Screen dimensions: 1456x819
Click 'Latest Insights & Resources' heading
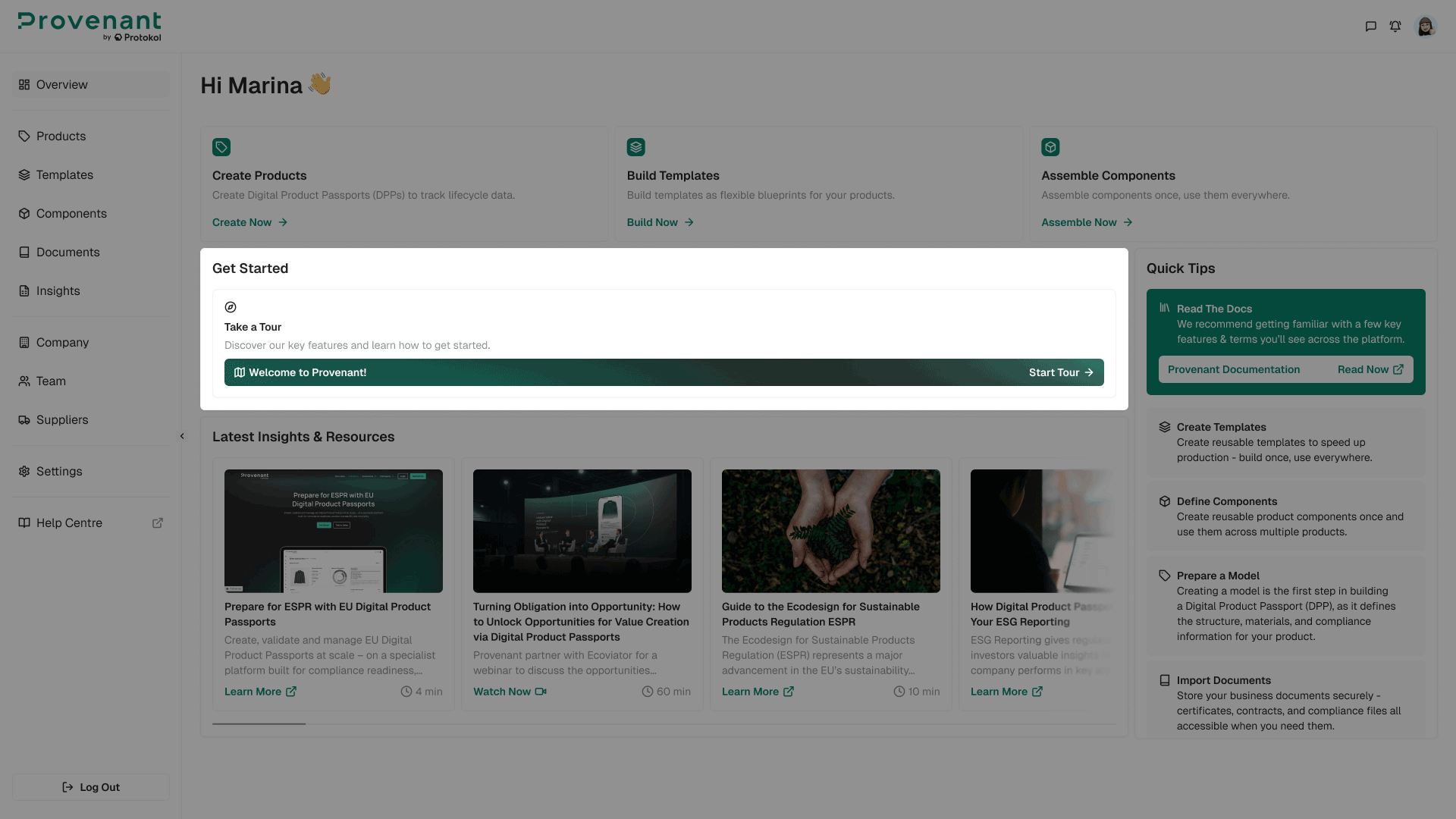tap(303, 437)
